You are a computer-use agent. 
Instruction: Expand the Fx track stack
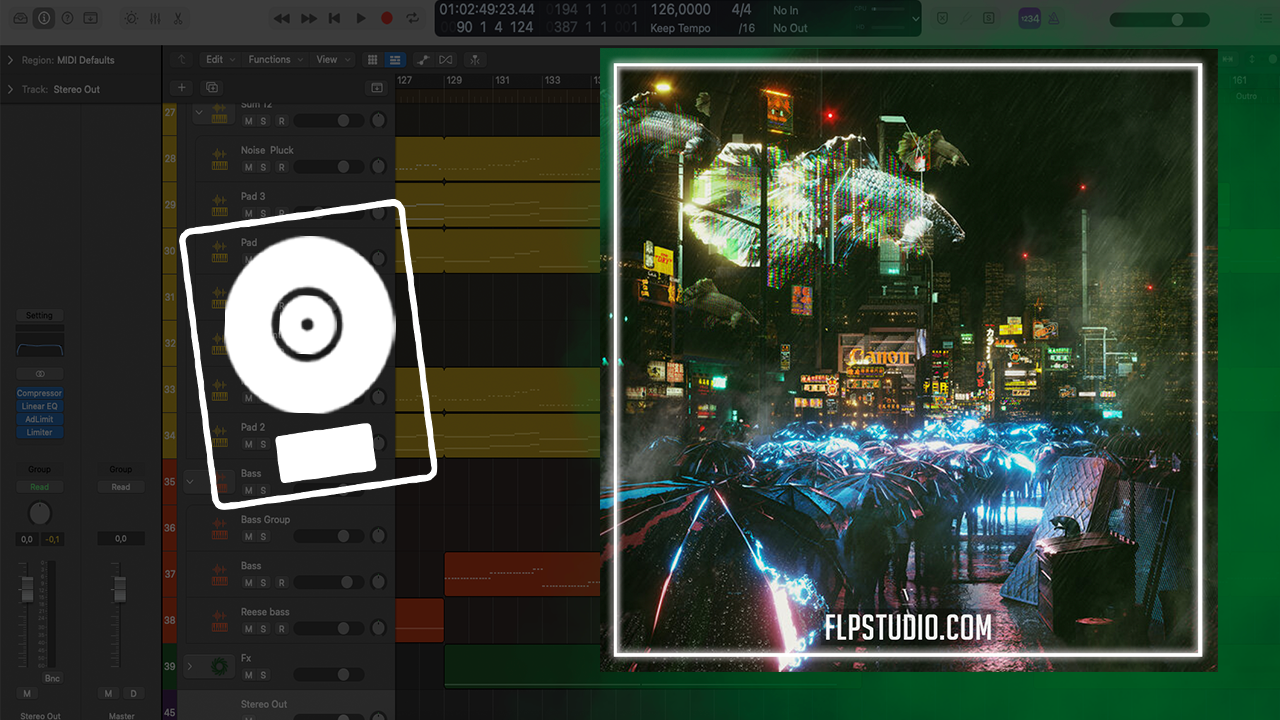point(190,666)
